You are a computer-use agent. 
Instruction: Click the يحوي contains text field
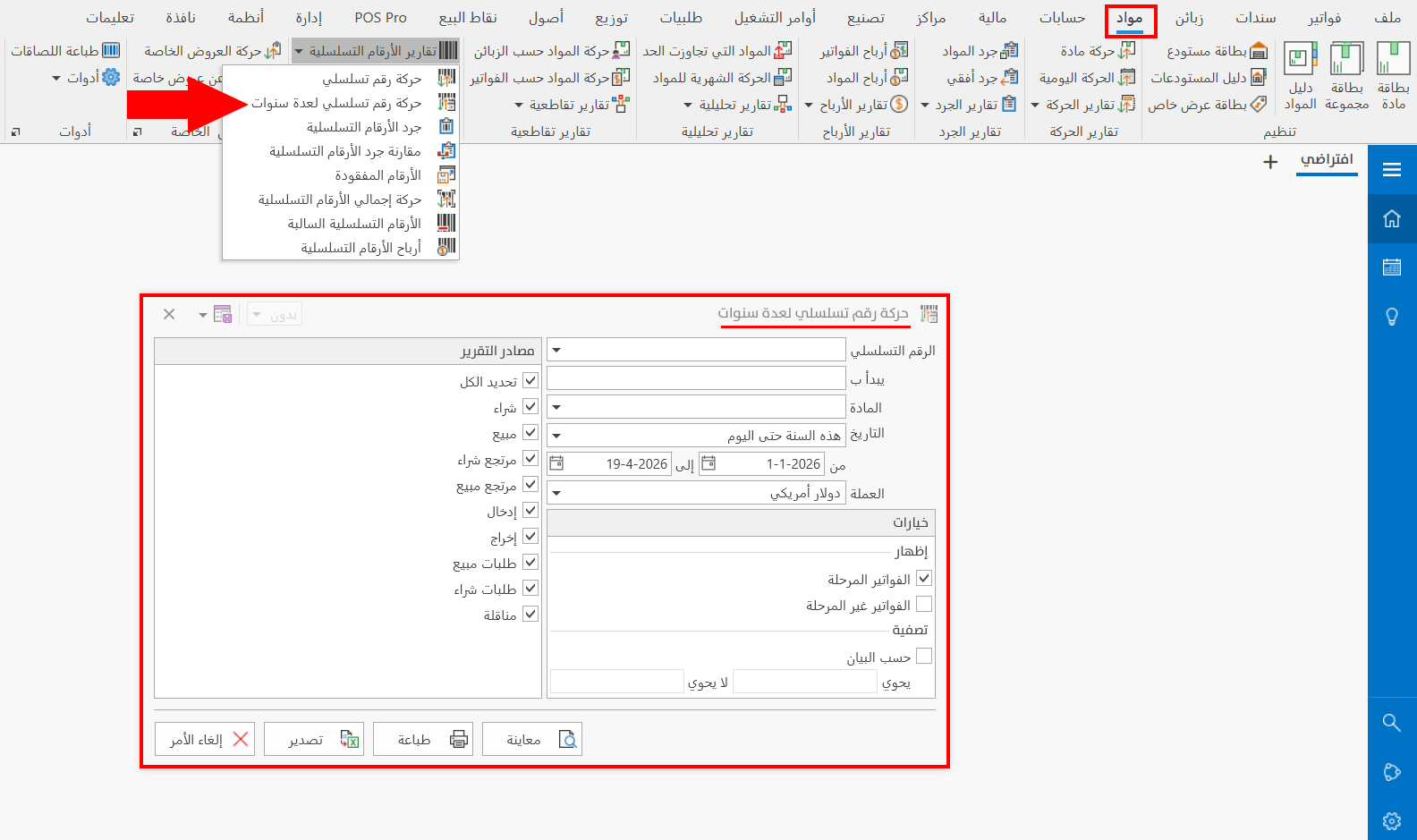[805, 682]
